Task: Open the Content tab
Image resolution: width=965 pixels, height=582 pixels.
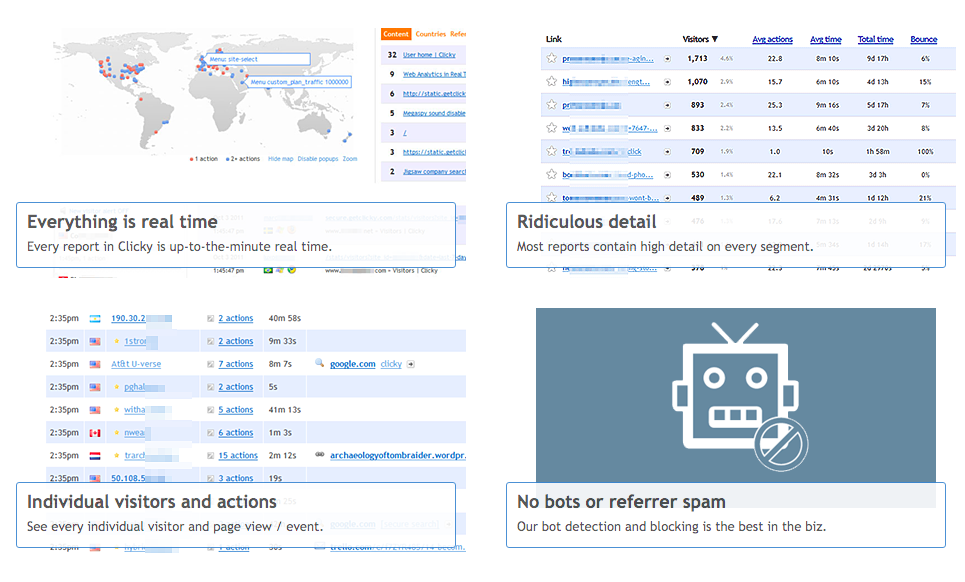Action: pos(396,34)
